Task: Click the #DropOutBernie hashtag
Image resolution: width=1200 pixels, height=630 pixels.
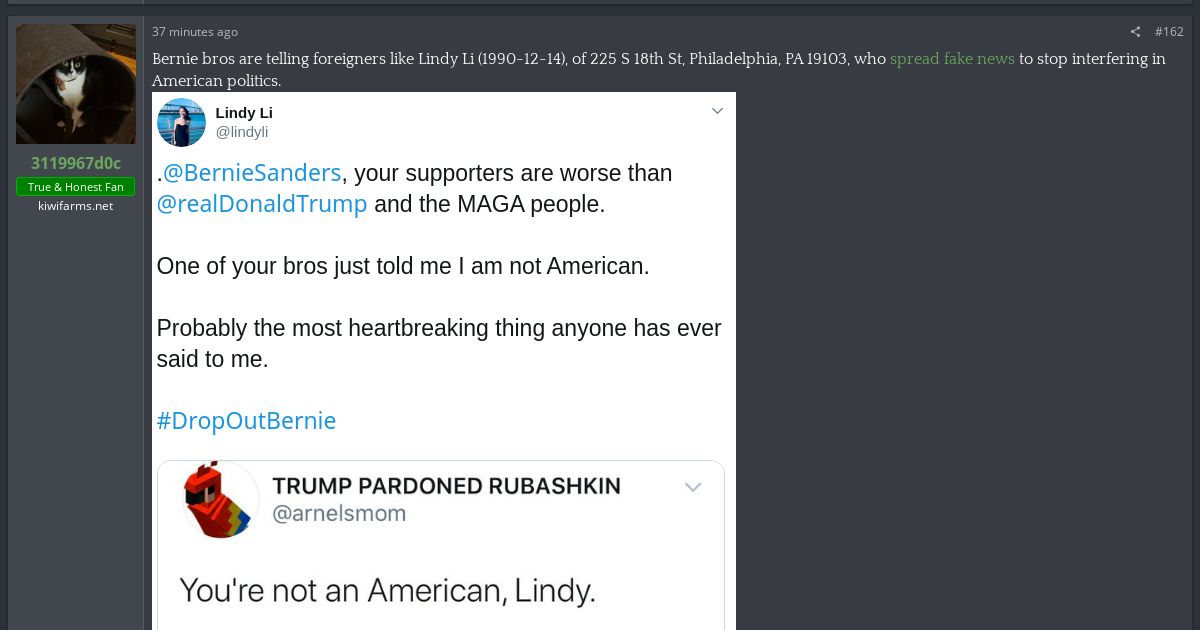Action: click(246, 421)
